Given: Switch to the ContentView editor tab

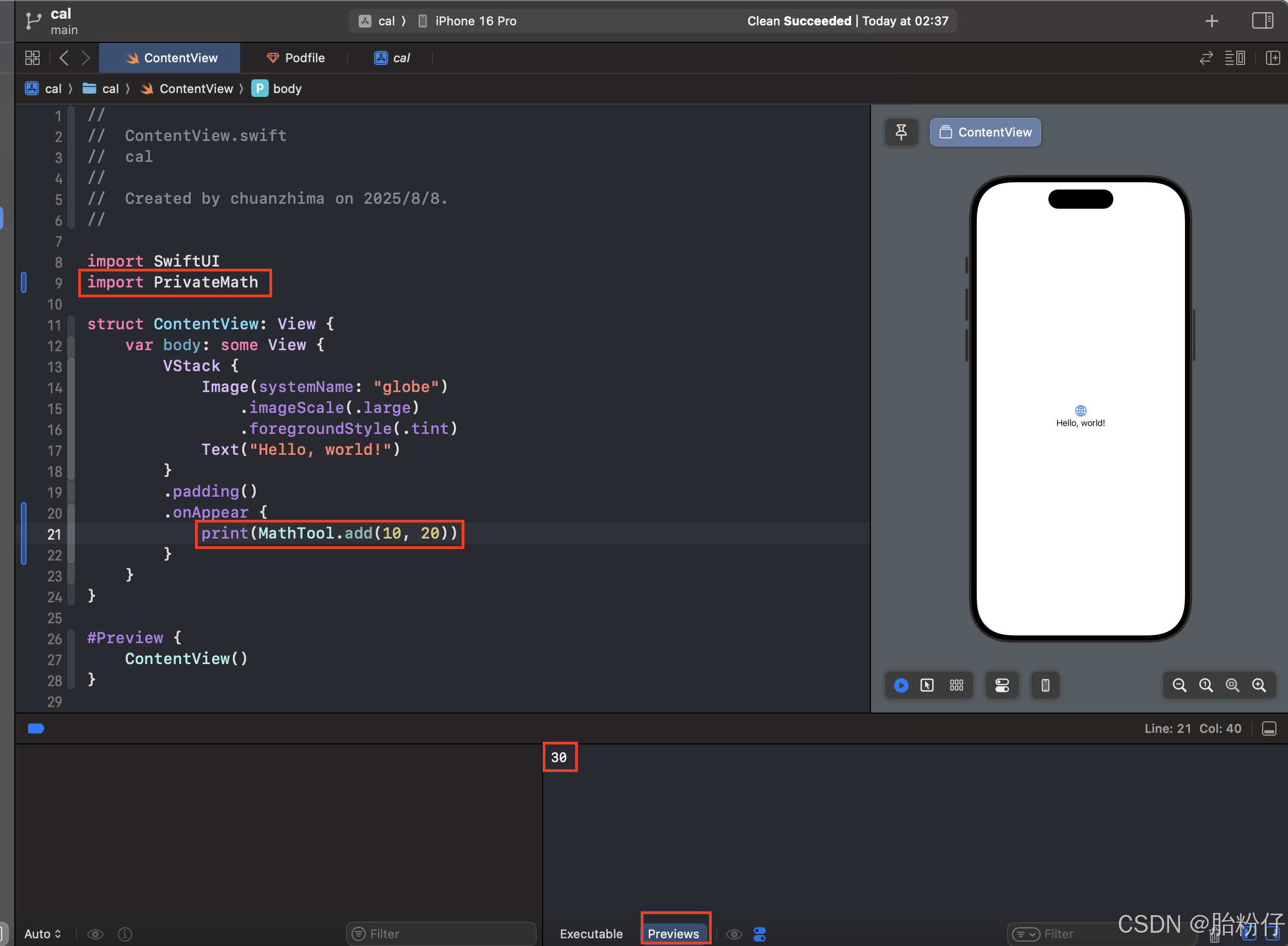Looking at the screenshot, I should pyautogui.click(x=170, y=58).
